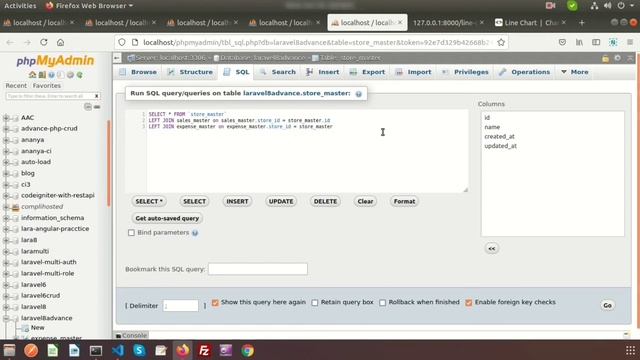640x360 pixels.
Task: Open the Firefox Web Browser app menu
Action: tap(89, 6)
